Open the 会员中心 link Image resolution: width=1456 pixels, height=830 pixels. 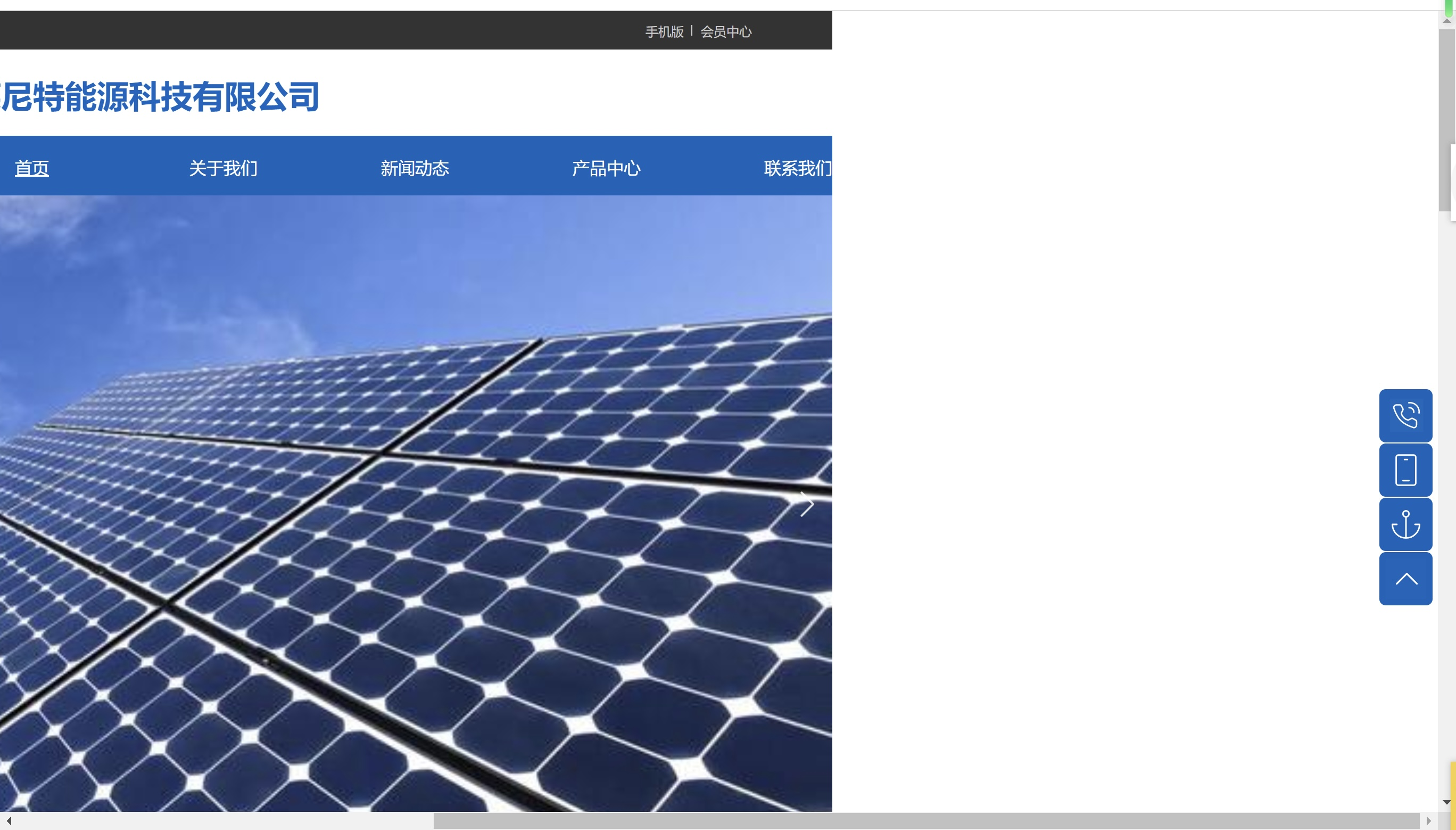tap(726, 32)
